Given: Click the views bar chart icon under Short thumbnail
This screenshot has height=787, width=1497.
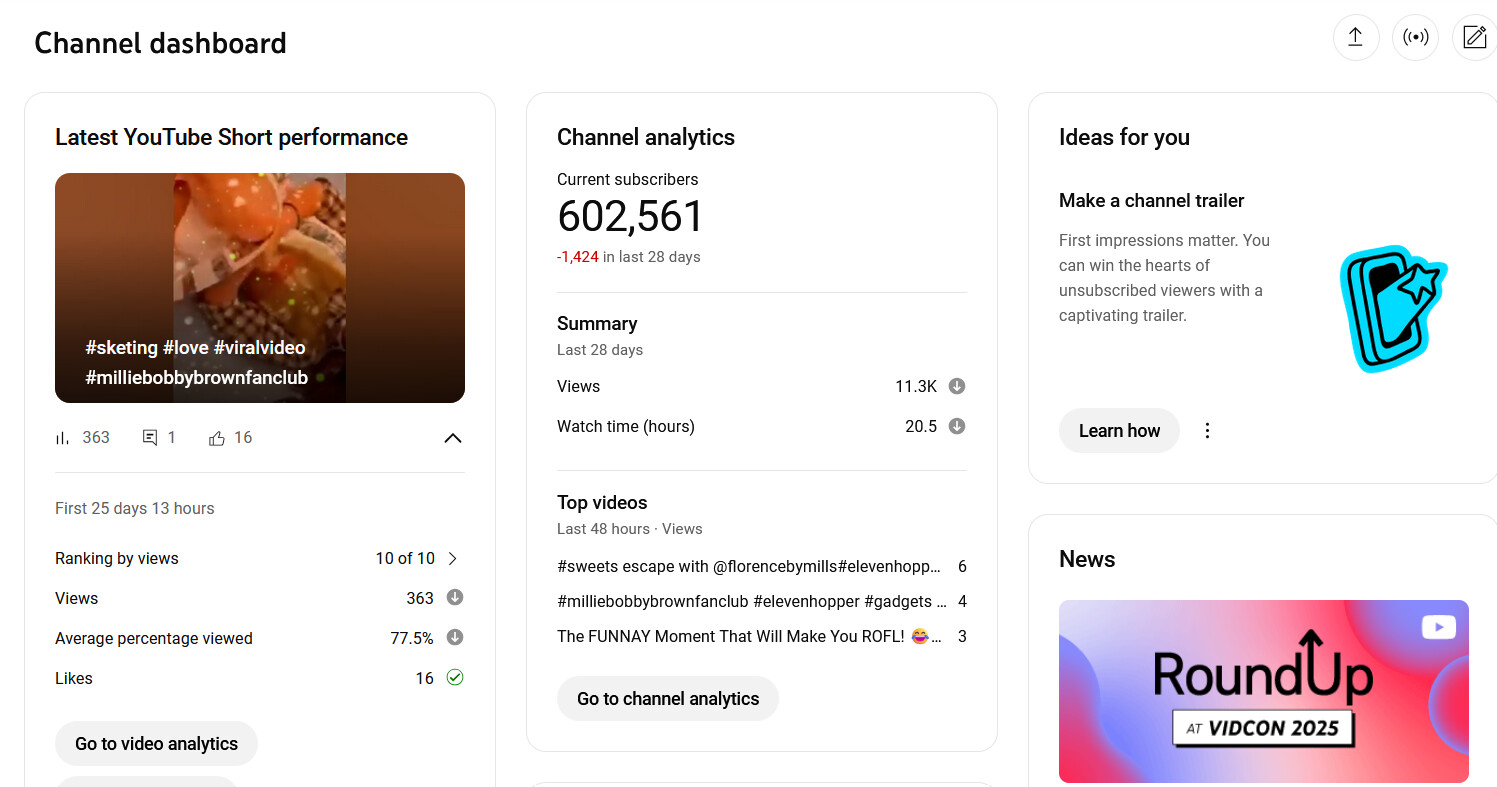Looking at the screenshot, I should [x=62, y=438].
